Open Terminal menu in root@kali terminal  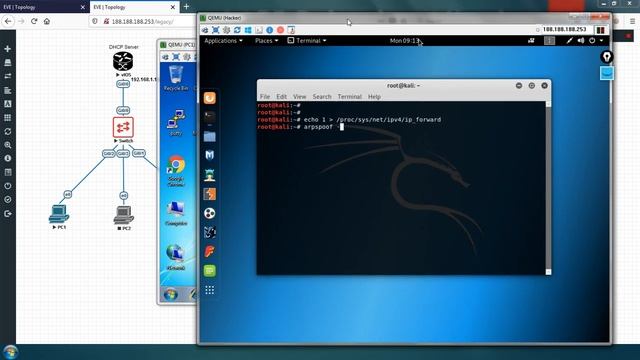point(350,97)
